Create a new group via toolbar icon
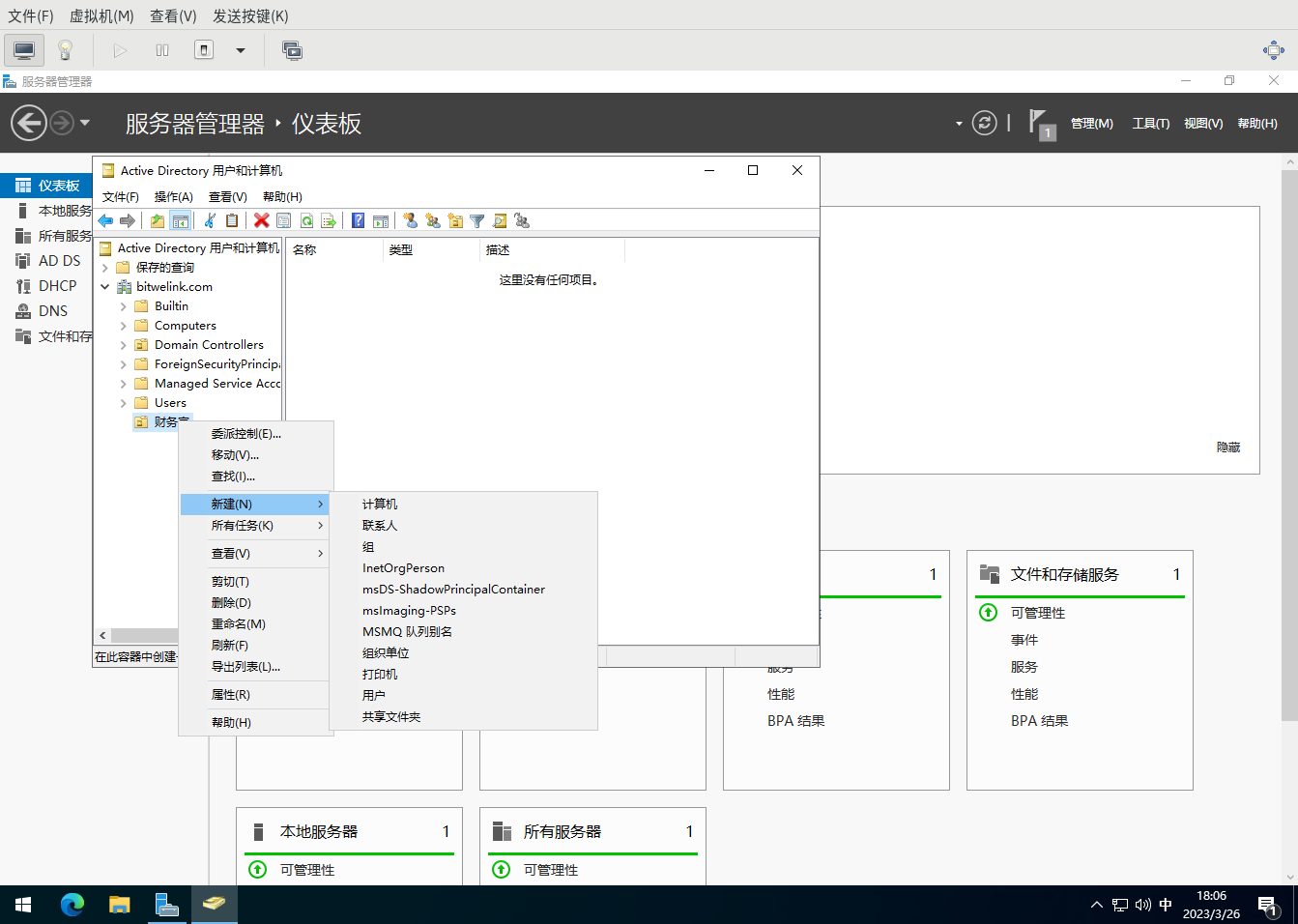Viewport: 1298px width, 924px height. [433, 220]
